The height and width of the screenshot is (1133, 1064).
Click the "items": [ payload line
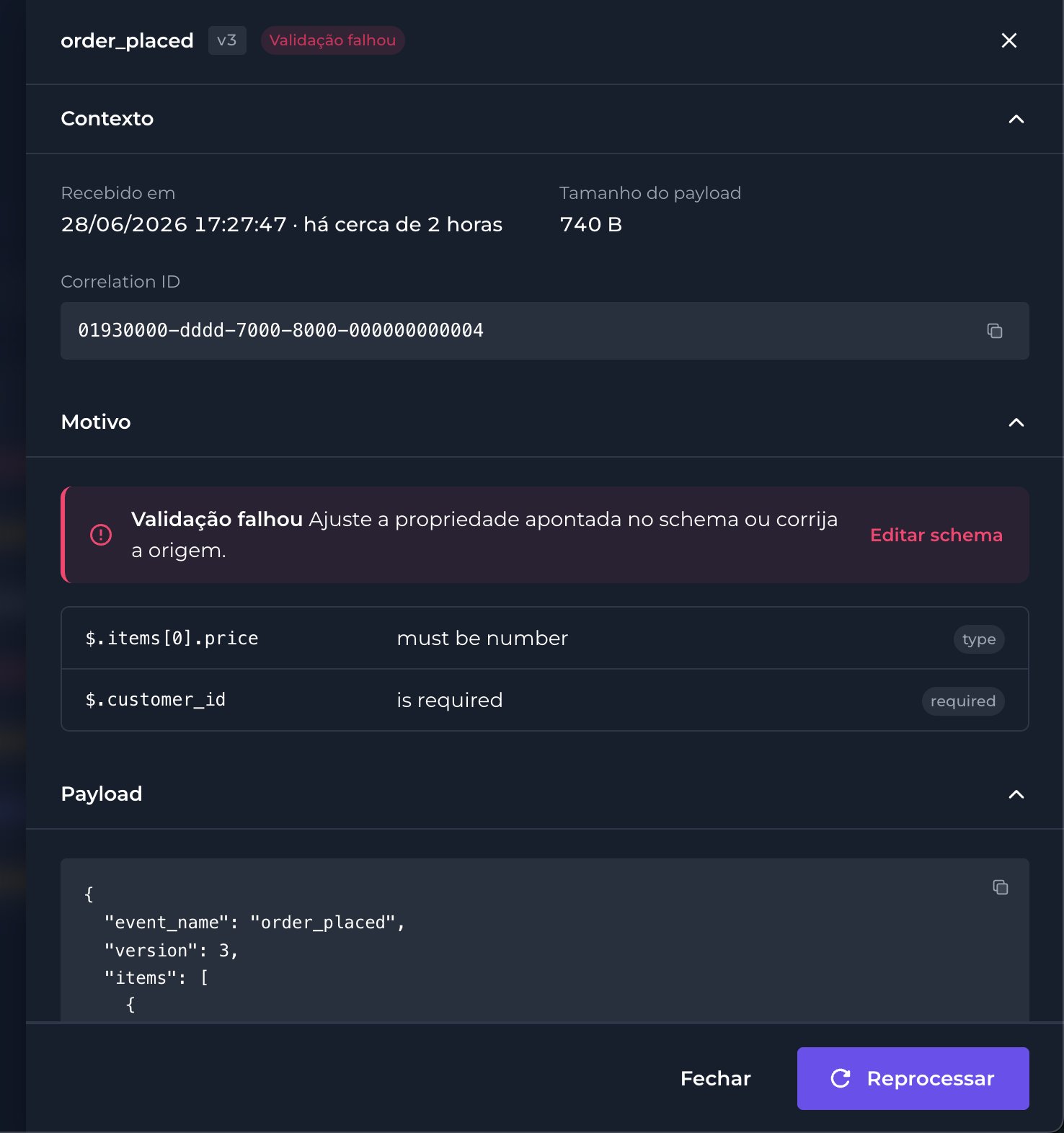(x=156, y=978)
